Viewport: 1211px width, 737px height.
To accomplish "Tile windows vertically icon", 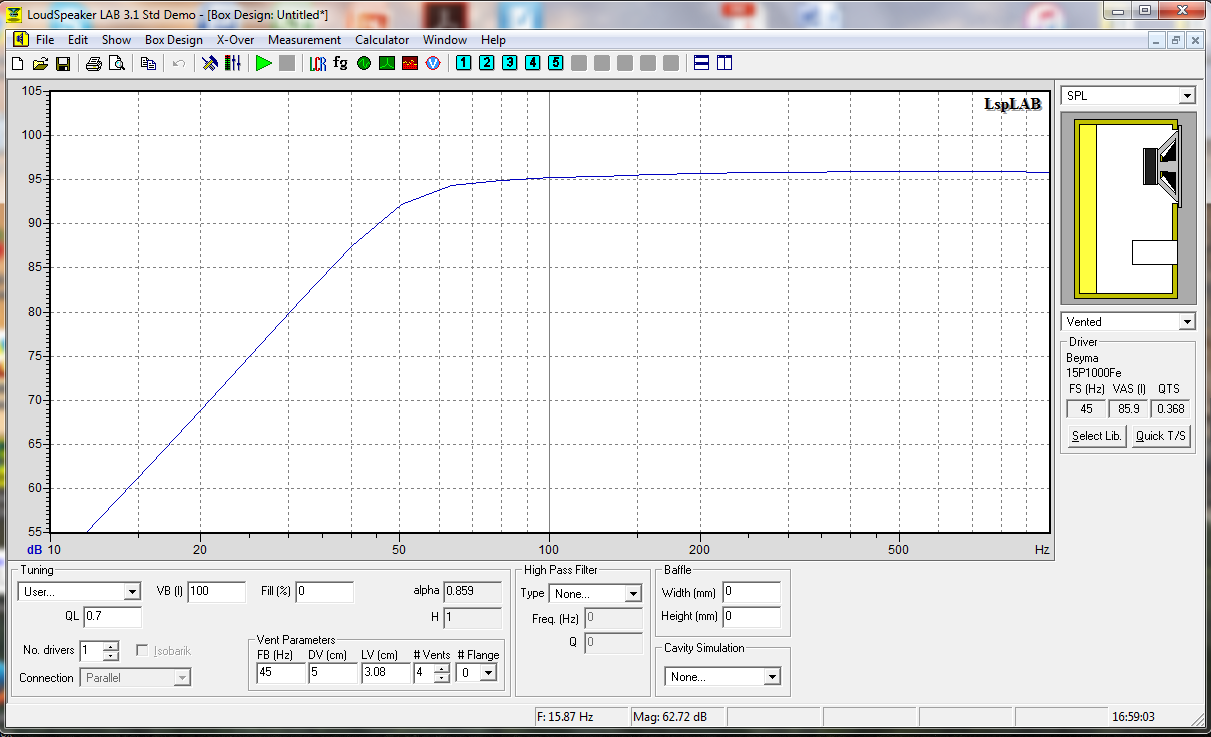I will click(x=725, y=63).
